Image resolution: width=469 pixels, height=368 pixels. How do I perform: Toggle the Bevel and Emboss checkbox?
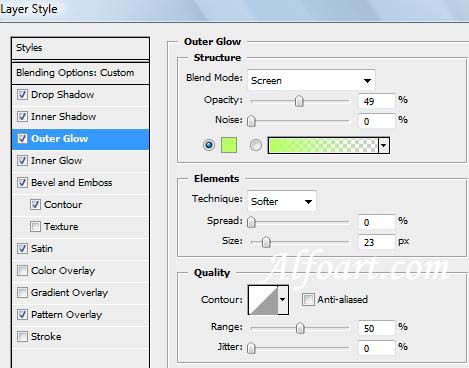(x=22, y=182)
